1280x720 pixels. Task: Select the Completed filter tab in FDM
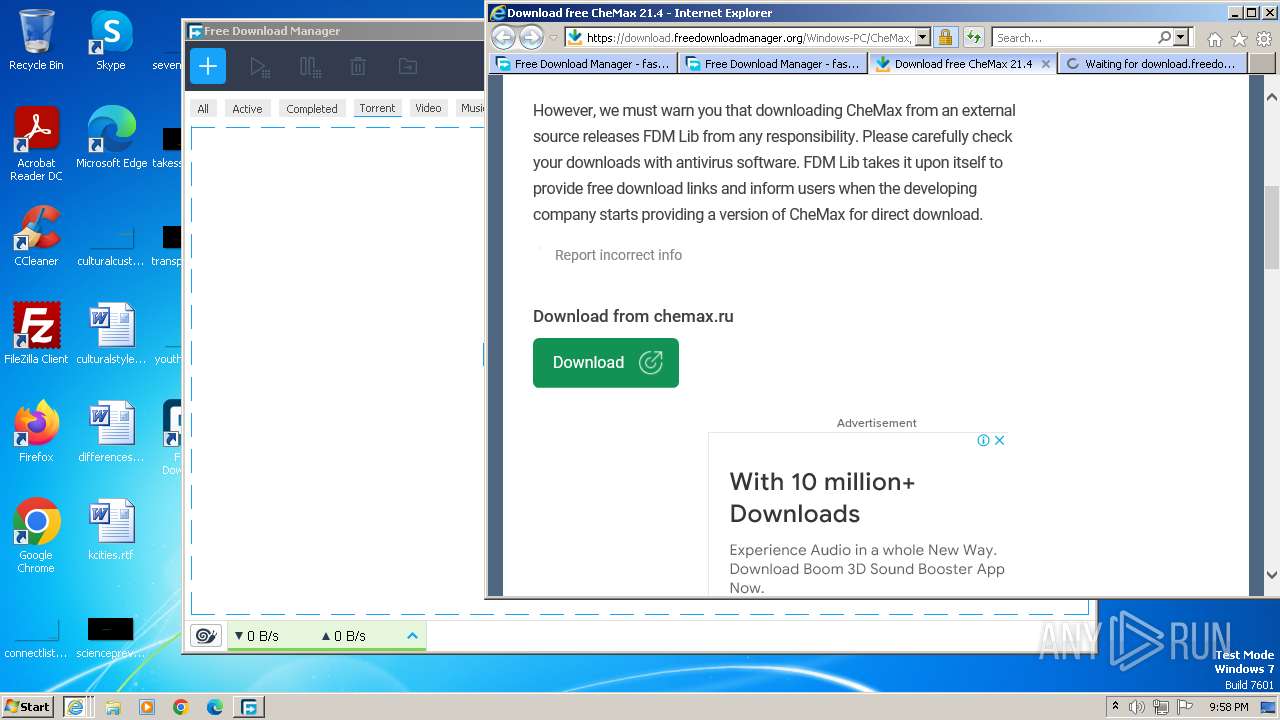pyautogui.click(x=312, y=108)
